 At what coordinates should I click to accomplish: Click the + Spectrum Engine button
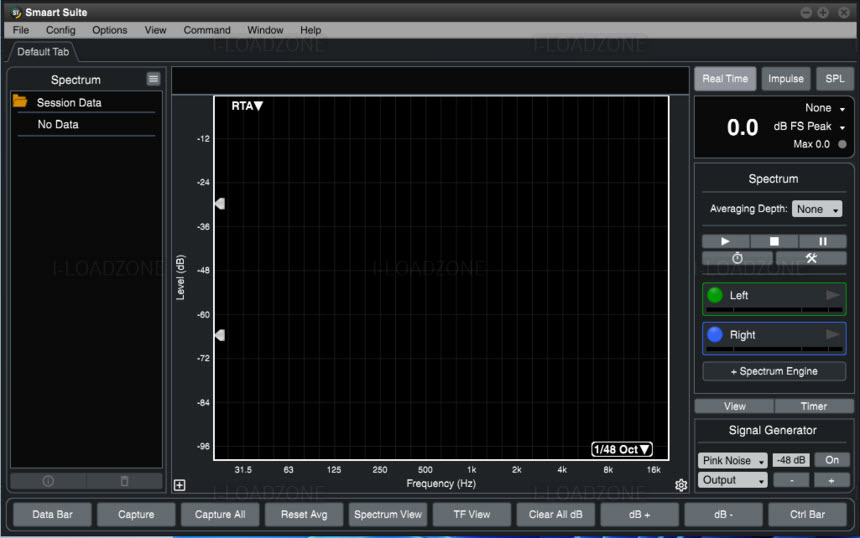(x=774, y=371)
